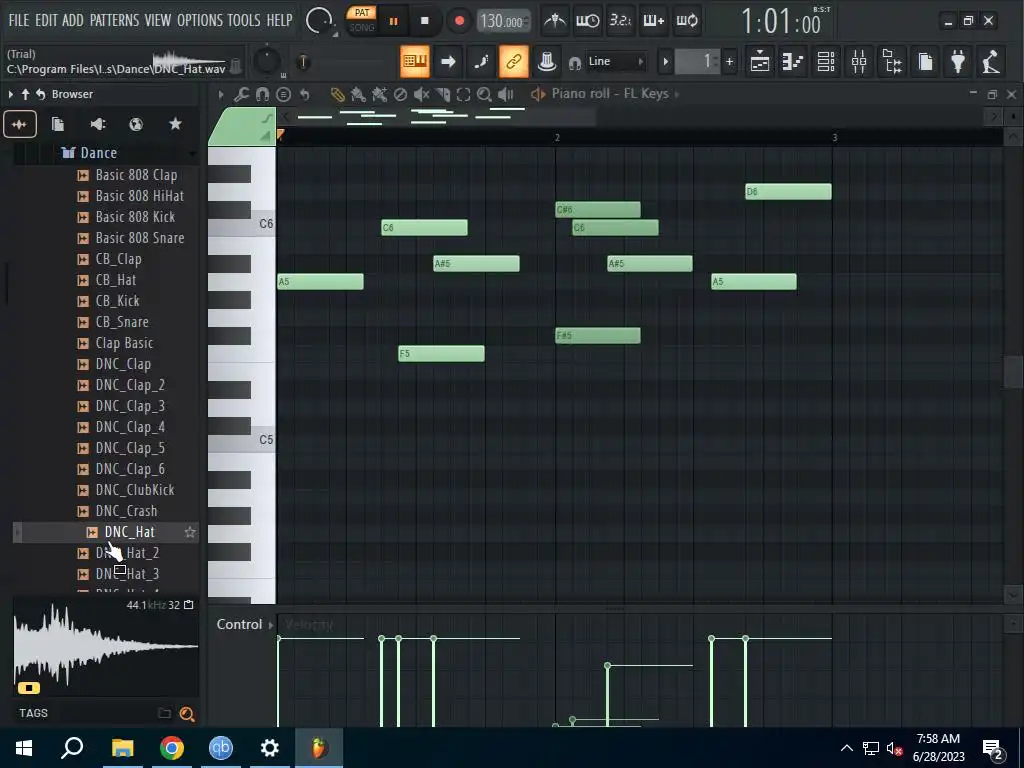Toggle typing keyboard to piano button
This screenshot has width=1024, height=768.
pyautogui.click(x=415, y=61)
